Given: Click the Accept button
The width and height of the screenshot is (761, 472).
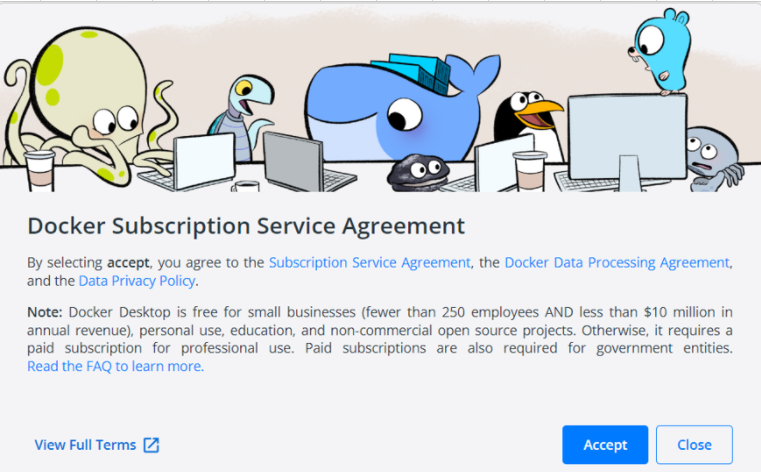Looking at the screenshot, I should 605,444.
